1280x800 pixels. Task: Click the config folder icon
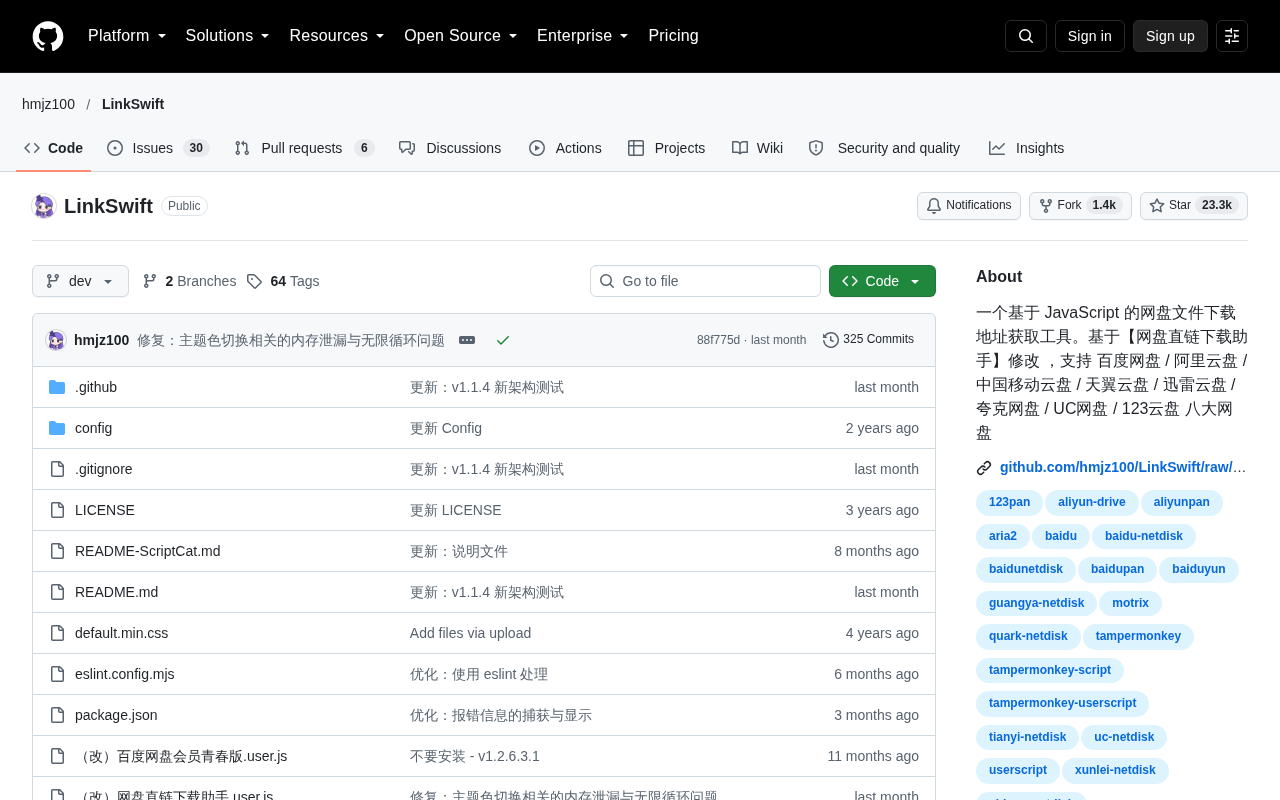click(57, 428)
